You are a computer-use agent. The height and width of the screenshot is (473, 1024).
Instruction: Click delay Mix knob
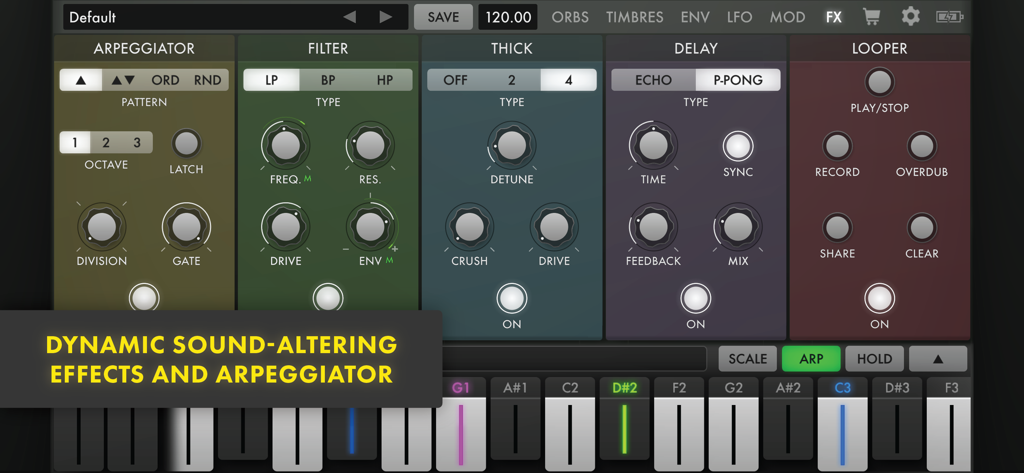(x=738, y=227)
